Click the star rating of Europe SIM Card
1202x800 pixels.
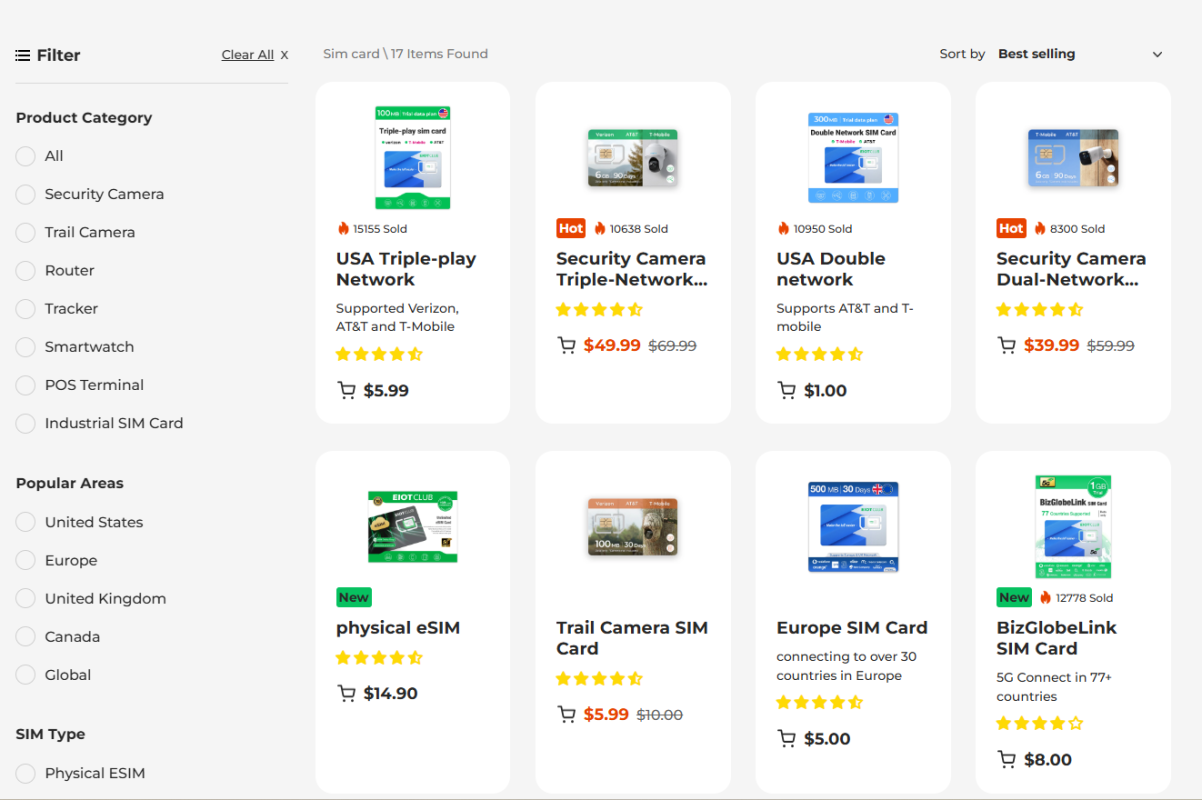[x=820, y=702]
